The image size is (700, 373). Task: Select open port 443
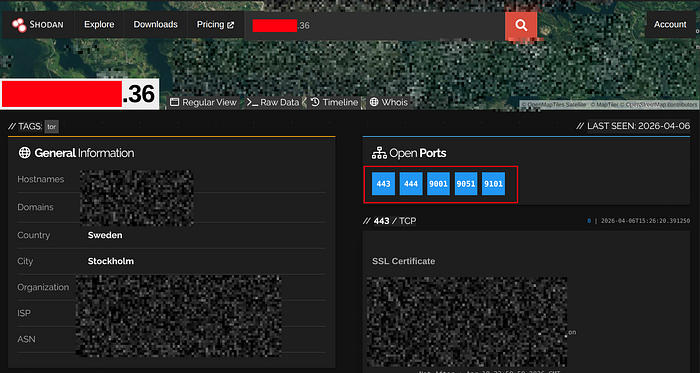[x=383, y=184]
